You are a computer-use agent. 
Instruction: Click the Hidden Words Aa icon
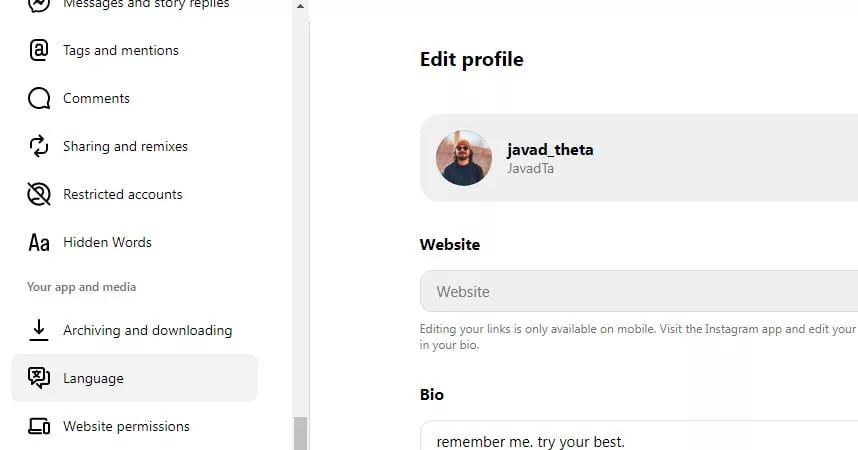pyautogui.click(x=39, y=243)
